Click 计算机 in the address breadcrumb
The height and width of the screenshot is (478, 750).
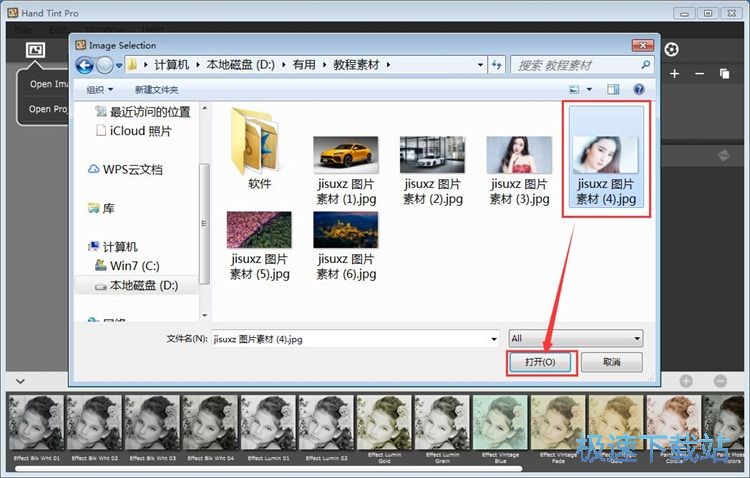pos(172,65)
